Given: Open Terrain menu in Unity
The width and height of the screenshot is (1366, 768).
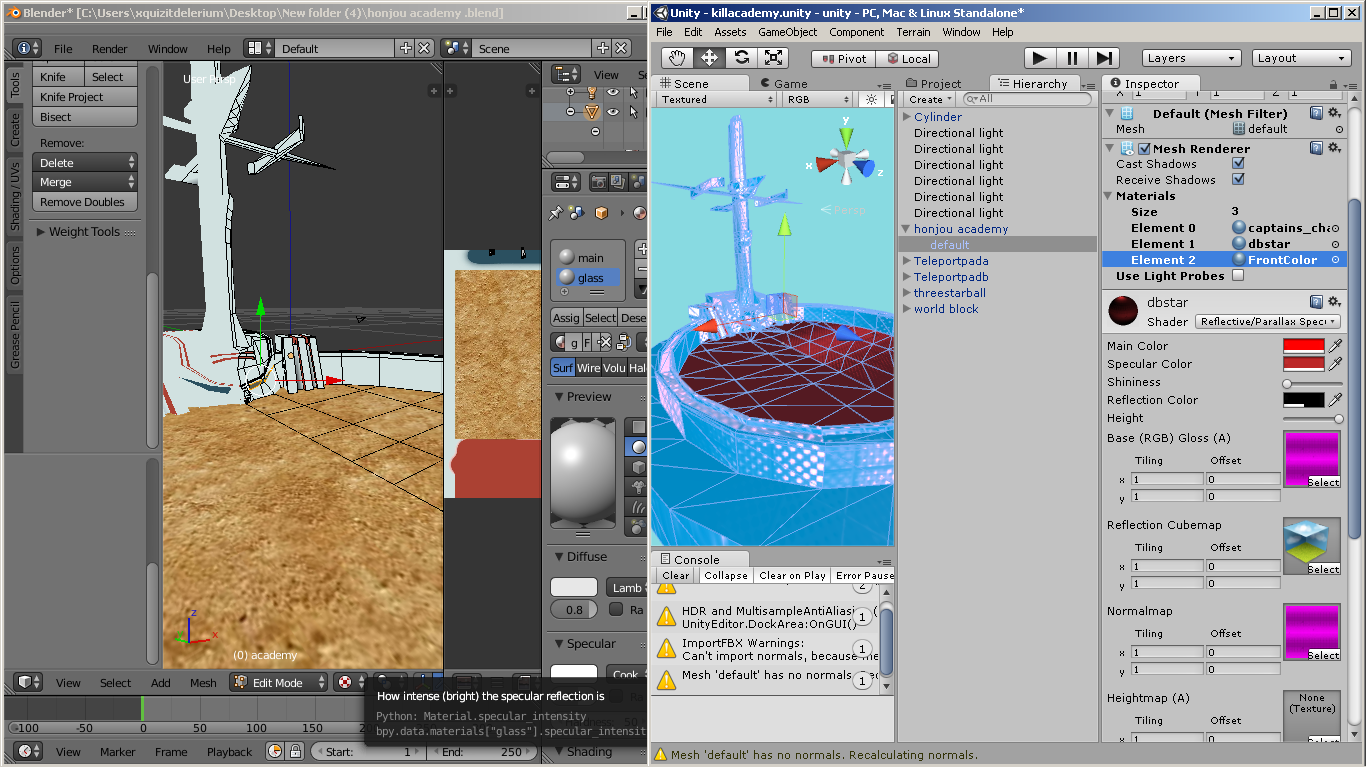Looking at the screenshot, I should pyautogui.click(x=913, y=32).
